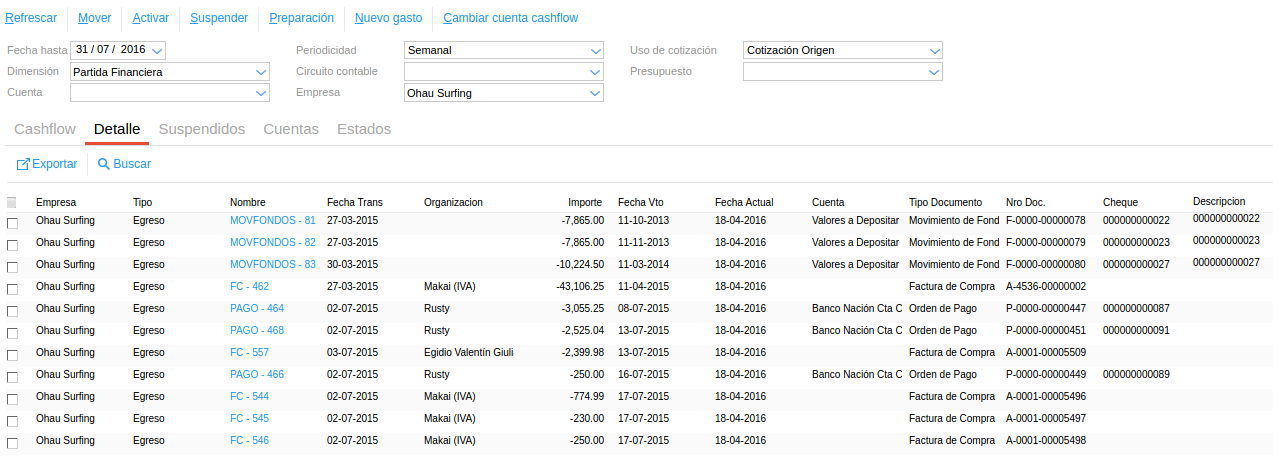The width and height of the screenshot is (1273, 457).
Task: Open the FC - 557 invoice link
Action: (249, 353)
